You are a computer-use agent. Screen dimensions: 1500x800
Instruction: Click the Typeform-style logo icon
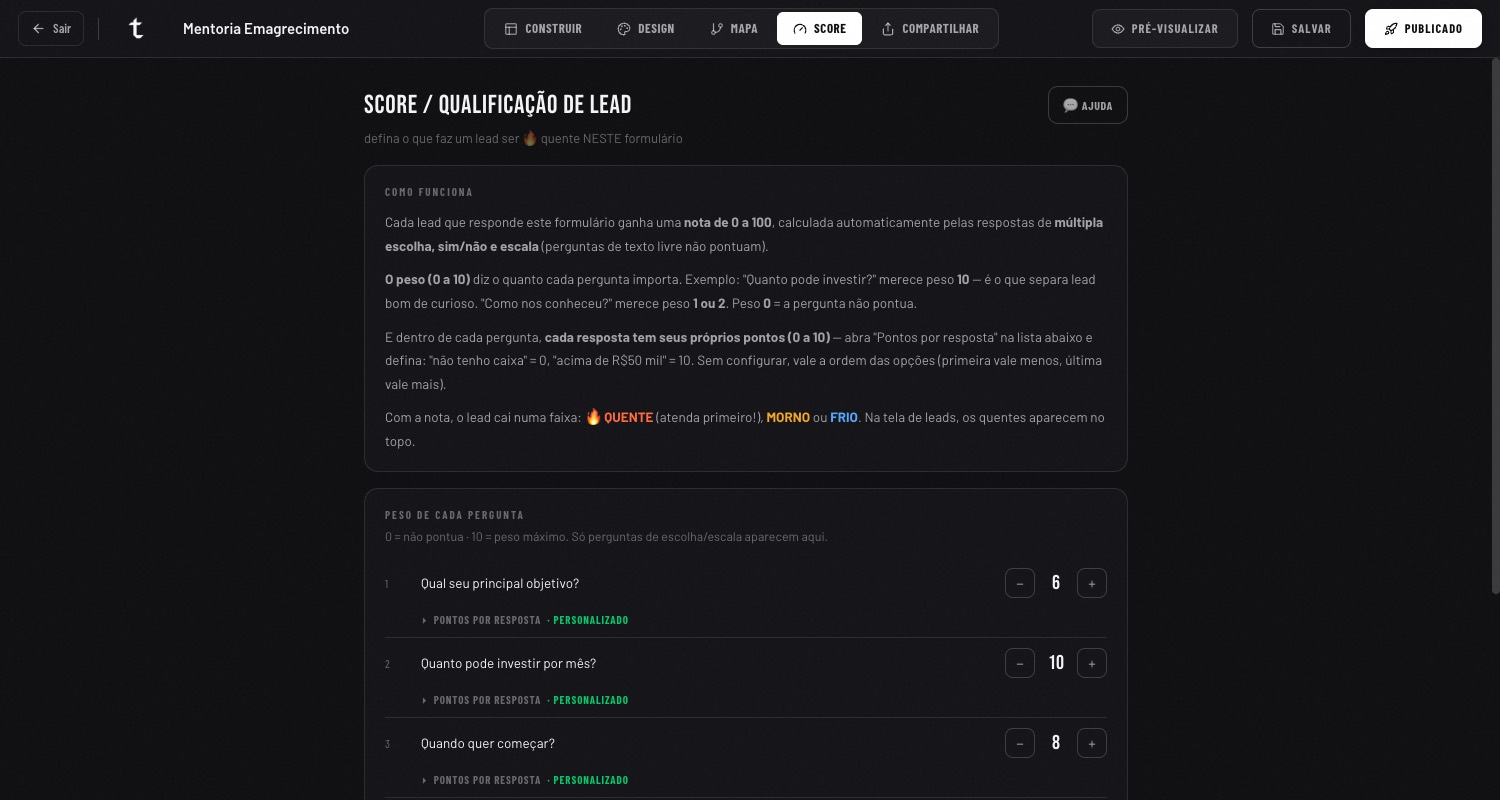[x=137, y=29]
